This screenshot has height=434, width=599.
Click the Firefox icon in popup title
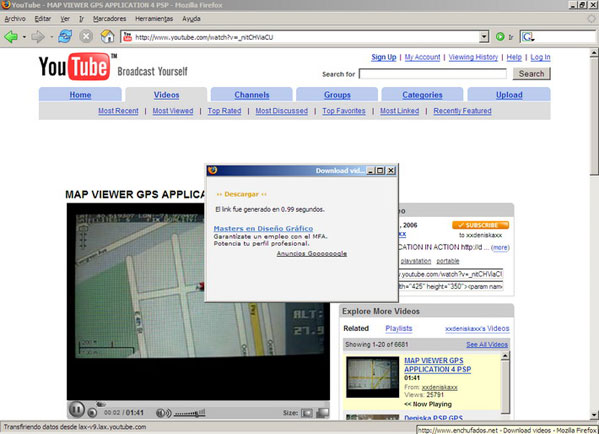tap(212, 170)
